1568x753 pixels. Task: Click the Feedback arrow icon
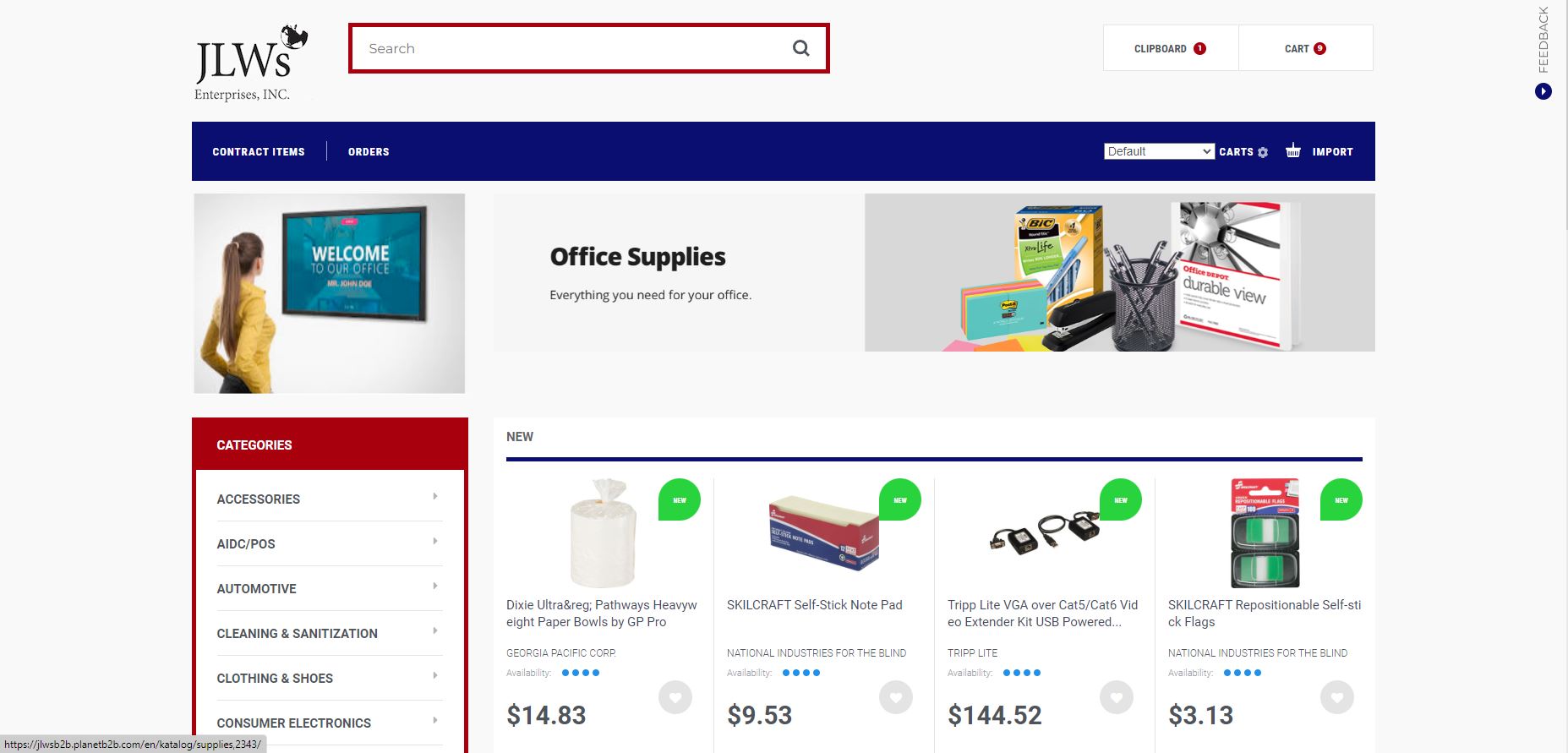[1543, 91]
